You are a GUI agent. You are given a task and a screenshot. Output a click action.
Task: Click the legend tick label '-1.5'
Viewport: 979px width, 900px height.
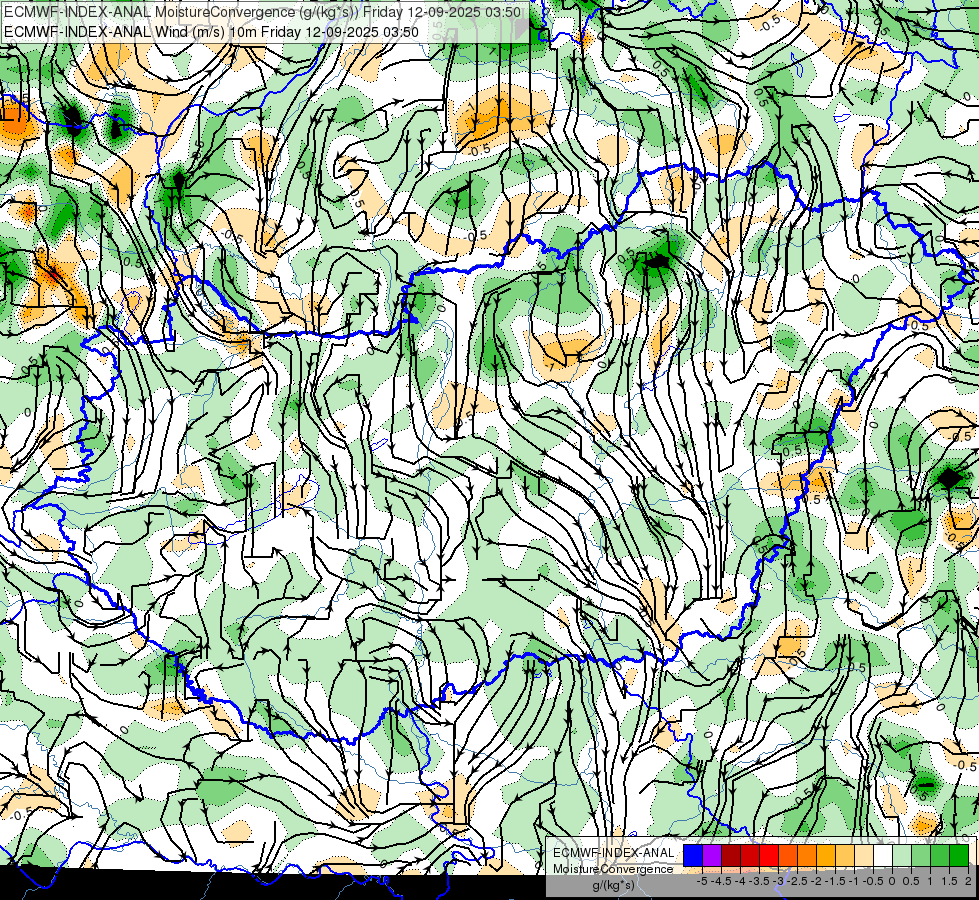point(835,881)
